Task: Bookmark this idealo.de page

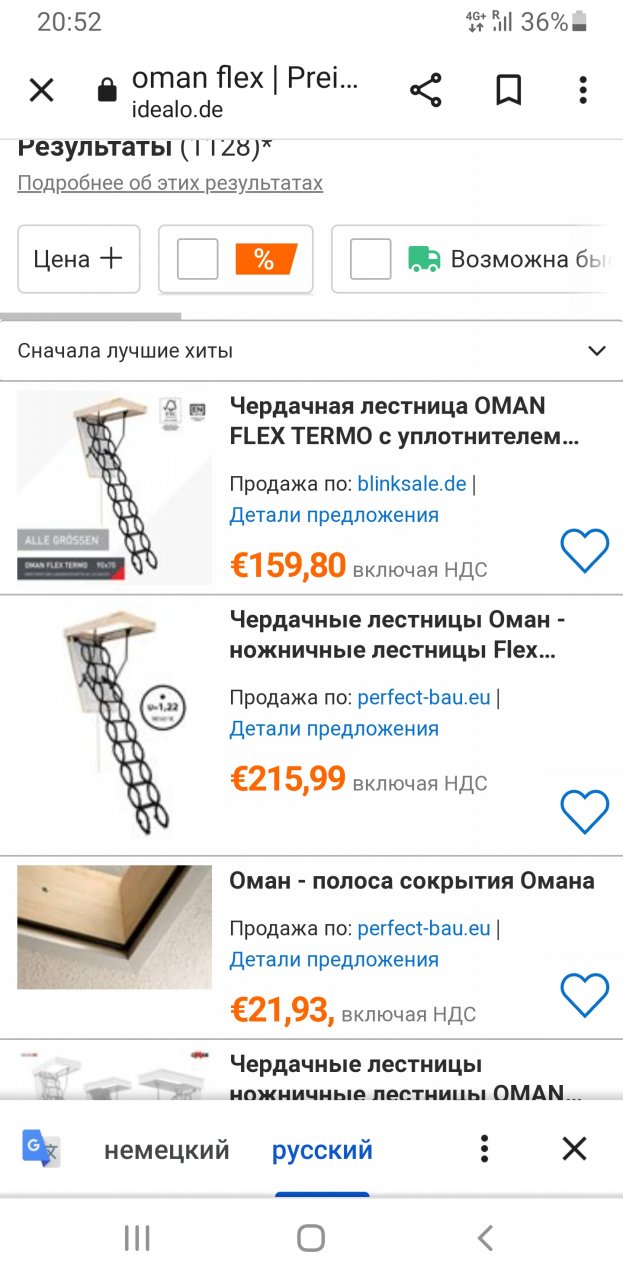Action: click(x=509, y=91)
